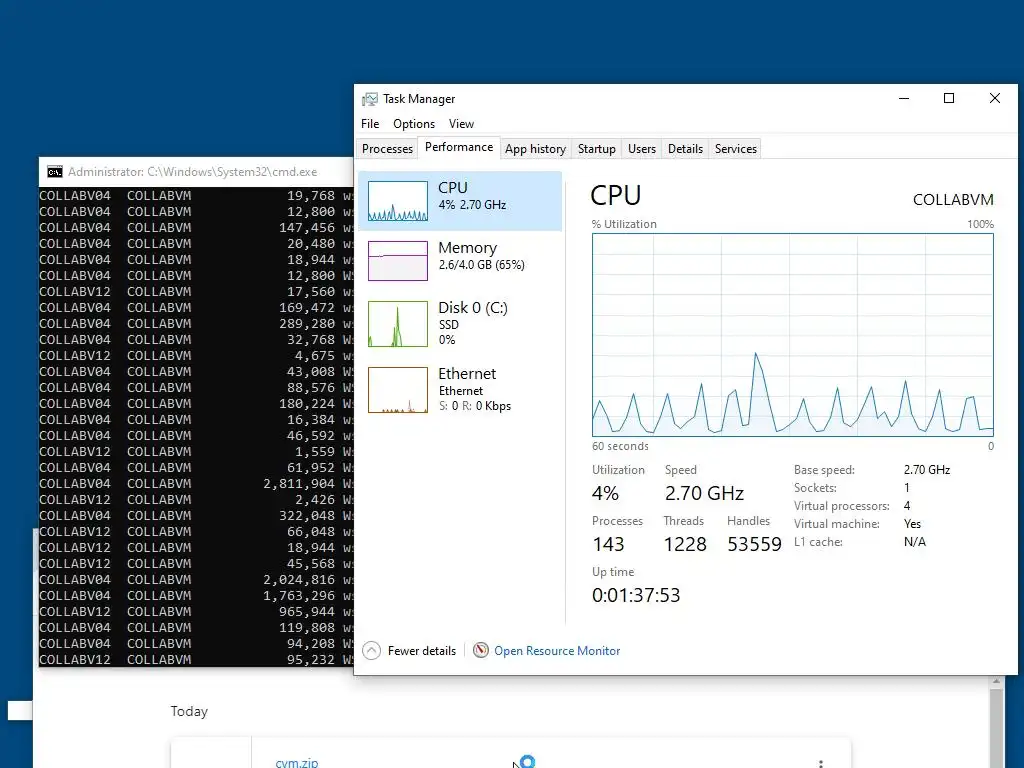Click the 147,456 value in cmd window

point(307,227)
